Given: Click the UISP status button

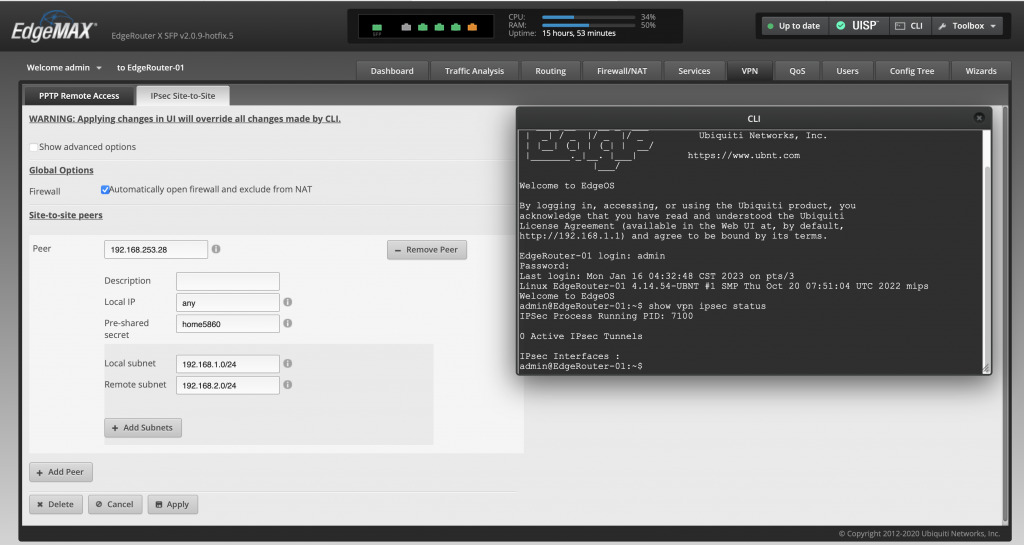Looking at the screenshot, I should point(857,25).
